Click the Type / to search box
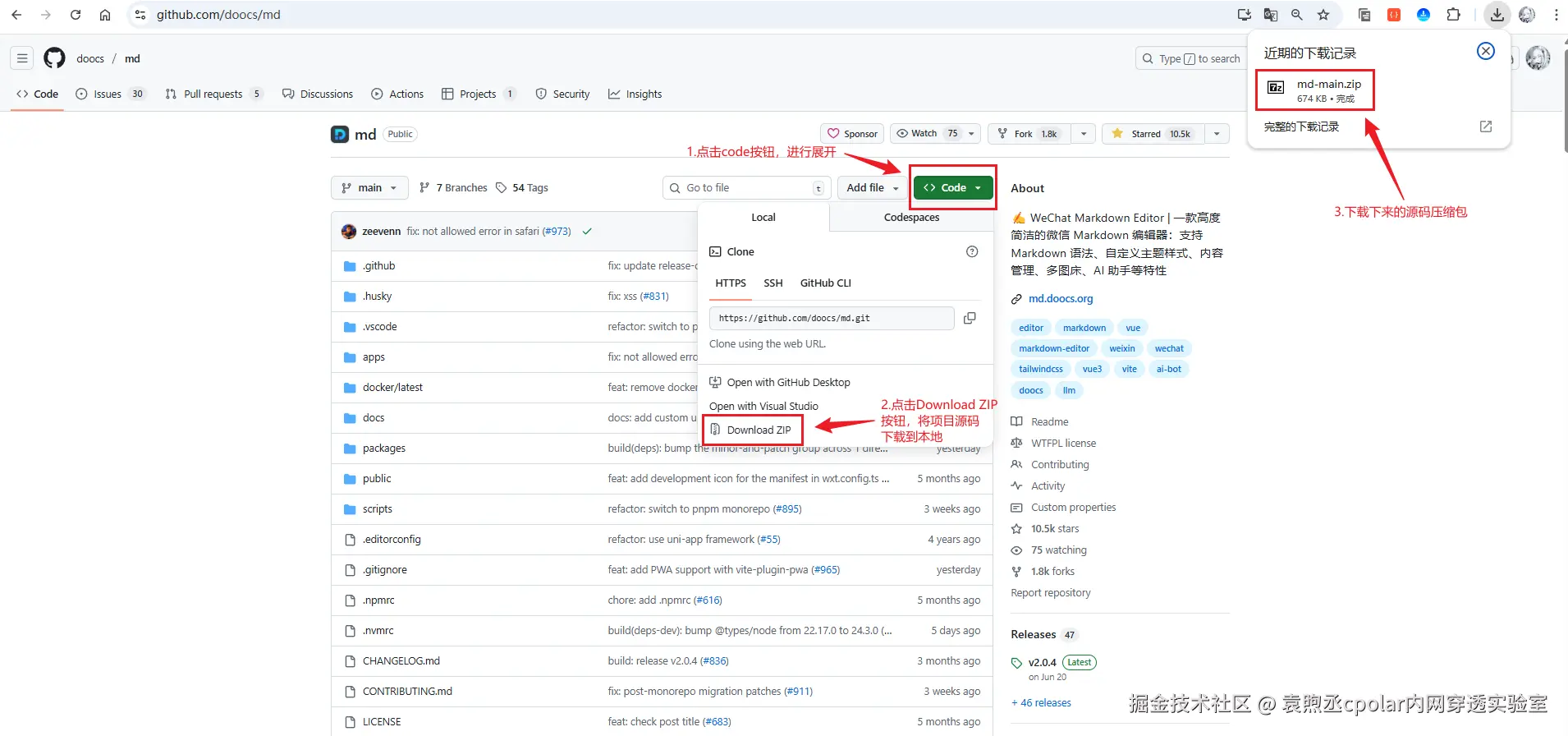1568x736 pixels. pos(1190,58)
